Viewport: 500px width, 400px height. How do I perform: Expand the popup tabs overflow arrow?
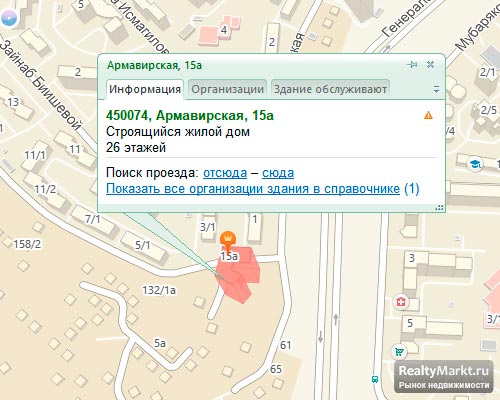pyautogui.click(x=436, y=89)
